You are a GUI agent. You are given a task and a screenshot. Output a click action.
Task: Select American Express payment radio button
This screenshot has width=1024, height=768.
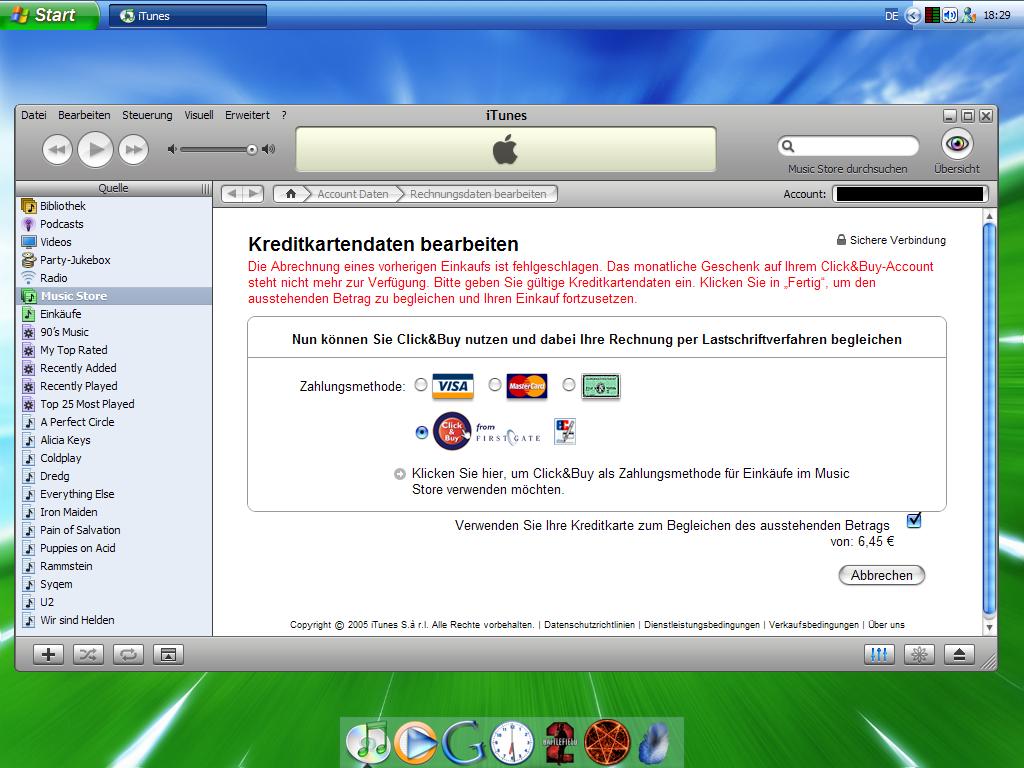[x=569, y=385]
